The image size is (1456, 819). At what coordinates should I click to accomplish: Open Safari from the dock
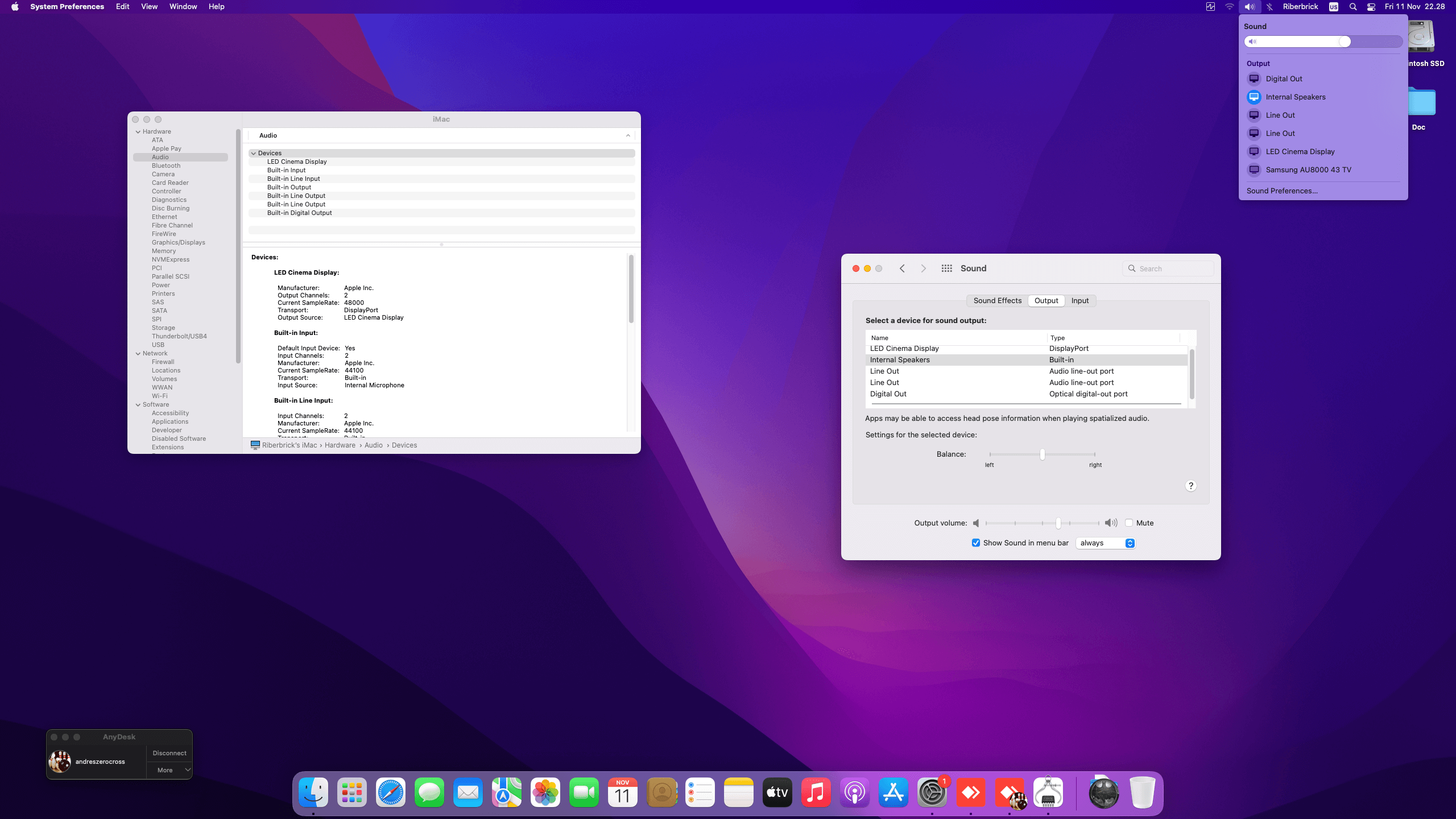tap(391, 792)
